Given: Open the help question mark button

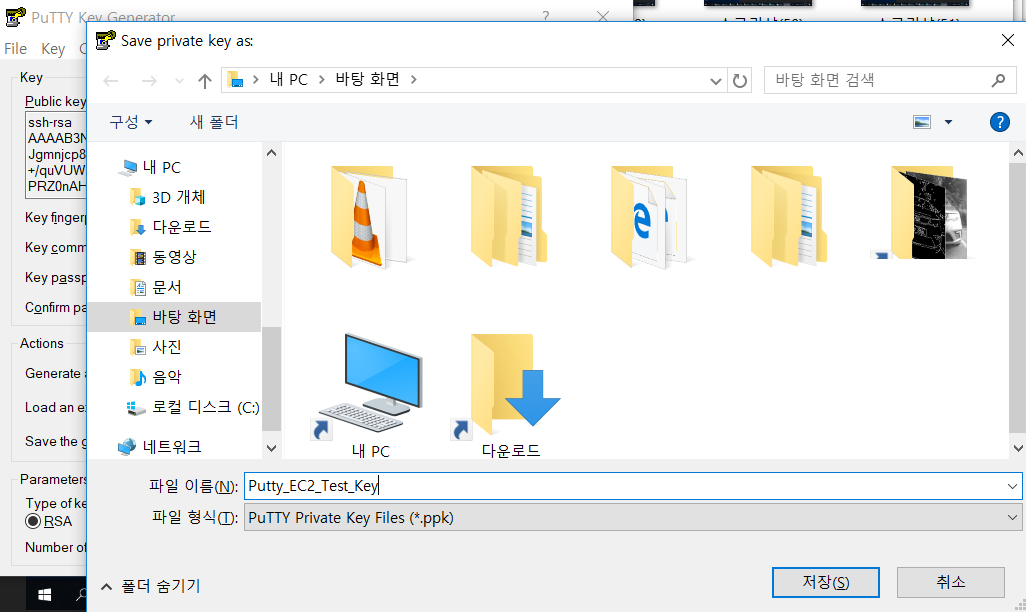Looking at the screenshot, I should [x=999, y=122].
